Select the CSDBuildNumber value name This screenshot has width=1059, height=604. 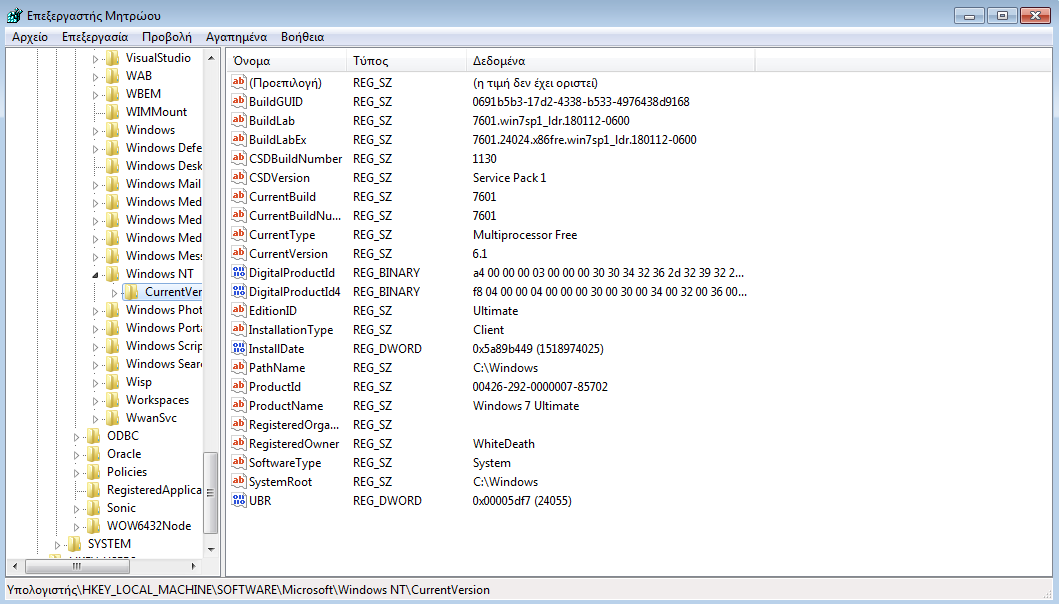[x=295, y=159]
